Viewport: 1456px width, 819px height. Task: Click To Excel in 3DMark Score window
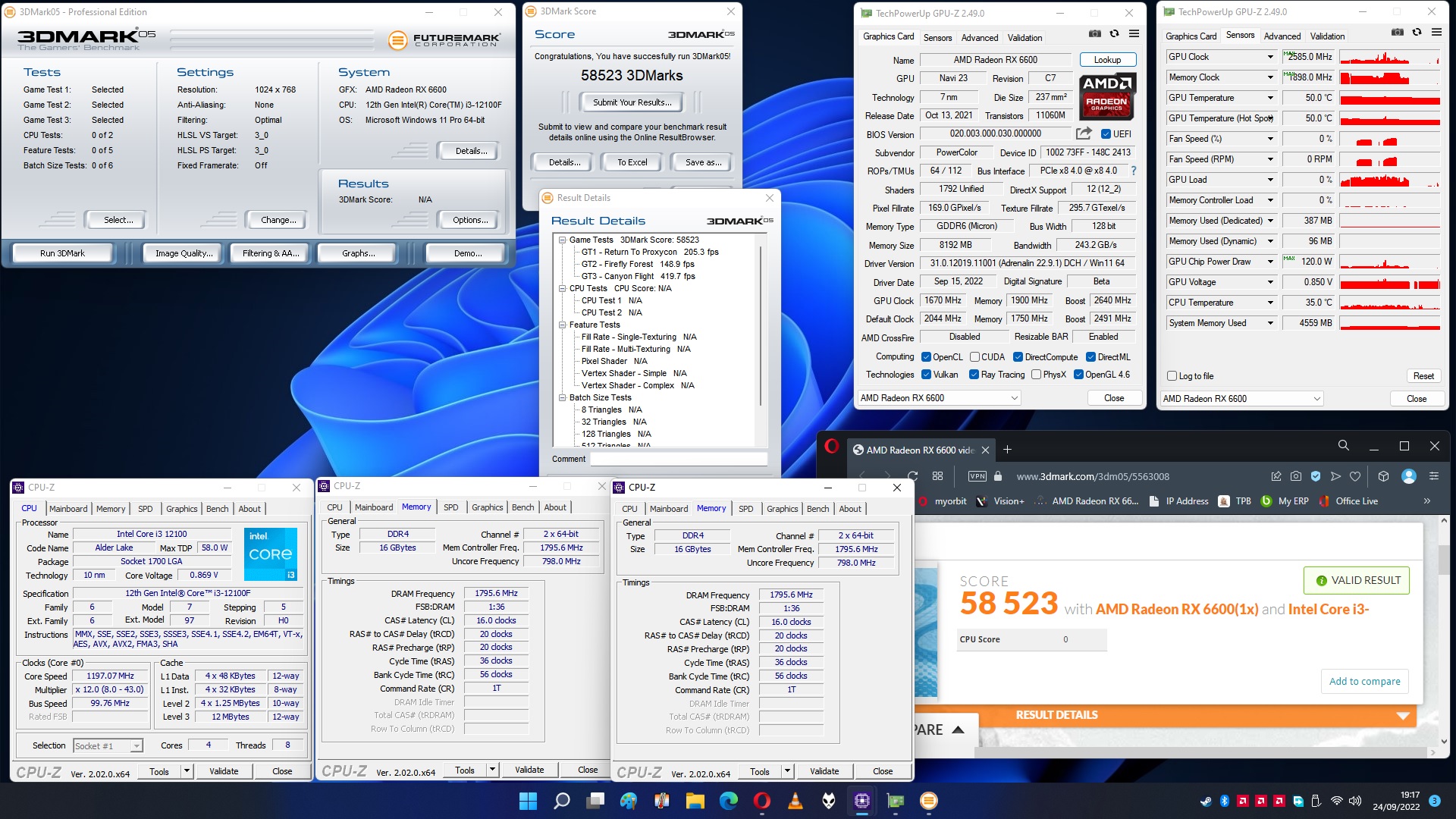[632, 162]
